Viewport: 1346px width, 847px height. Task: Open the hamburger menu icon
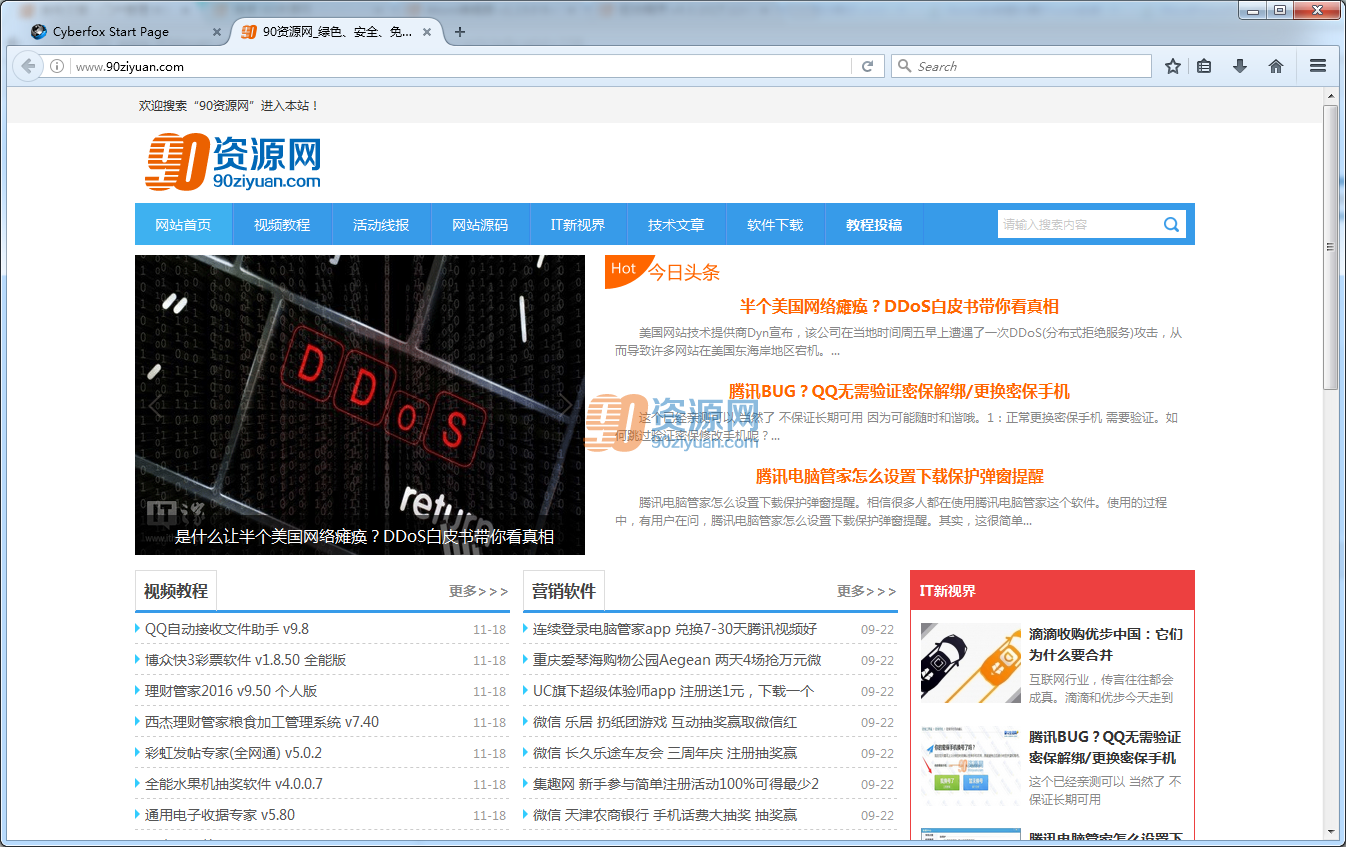pyautogui.click(x=1318, y=66)
